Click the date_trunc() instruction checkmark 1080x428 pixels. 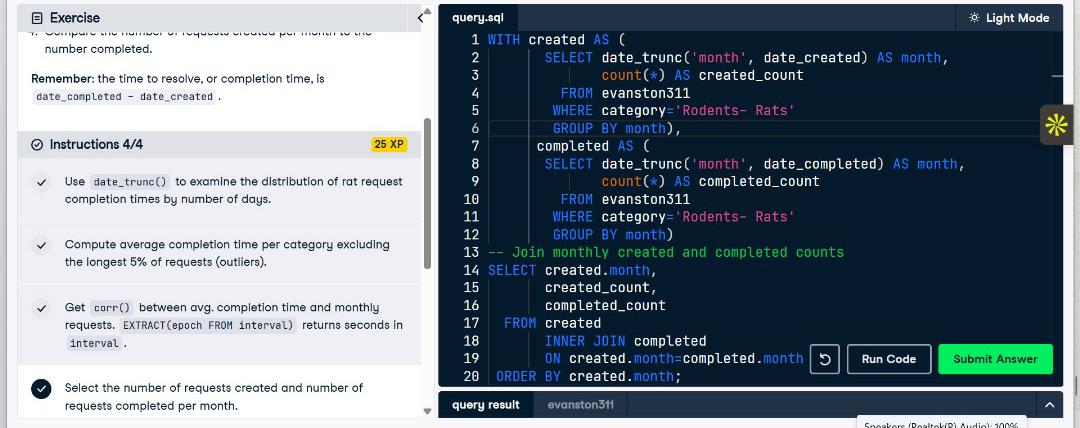point(41,182)
